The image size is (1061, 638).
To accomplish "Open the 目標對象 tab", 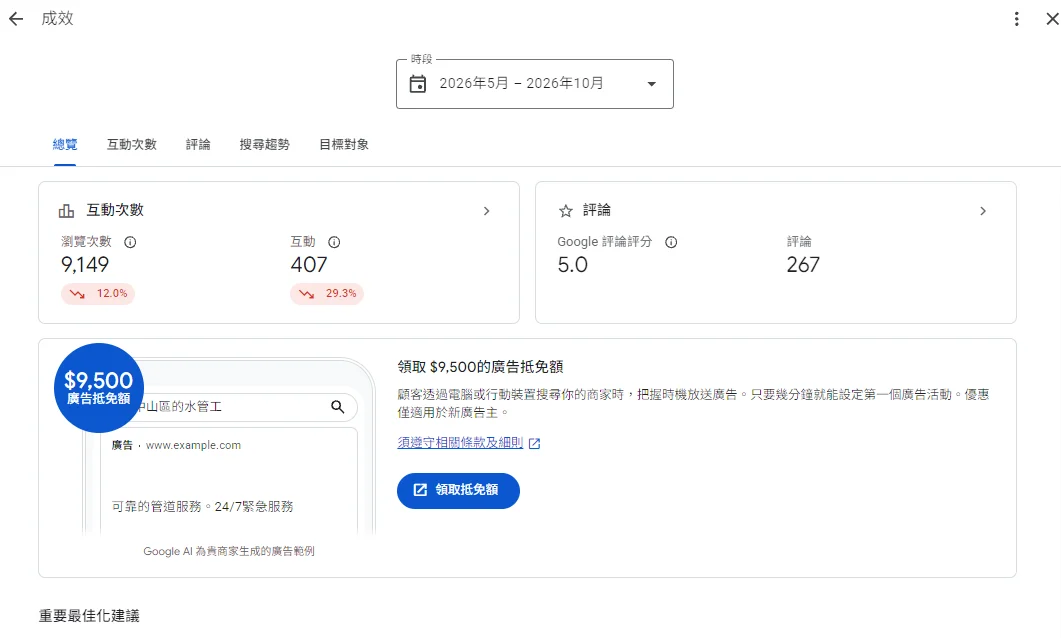I will point(344,145).
